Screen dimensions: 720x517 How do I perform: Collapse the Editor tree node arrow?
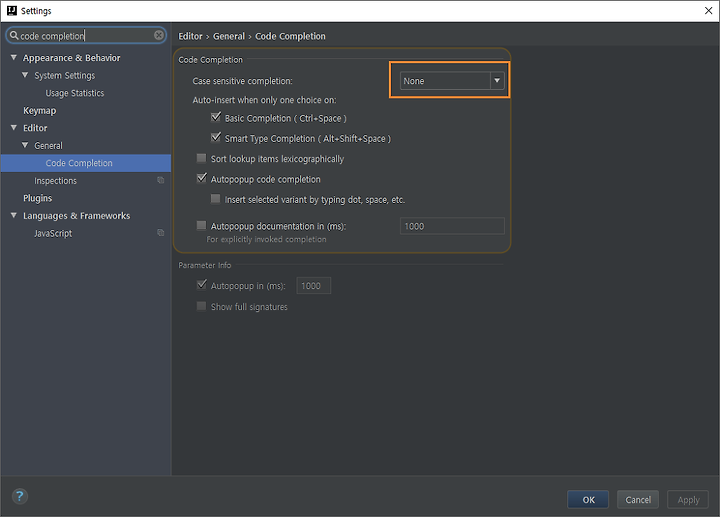coord(14,128)
